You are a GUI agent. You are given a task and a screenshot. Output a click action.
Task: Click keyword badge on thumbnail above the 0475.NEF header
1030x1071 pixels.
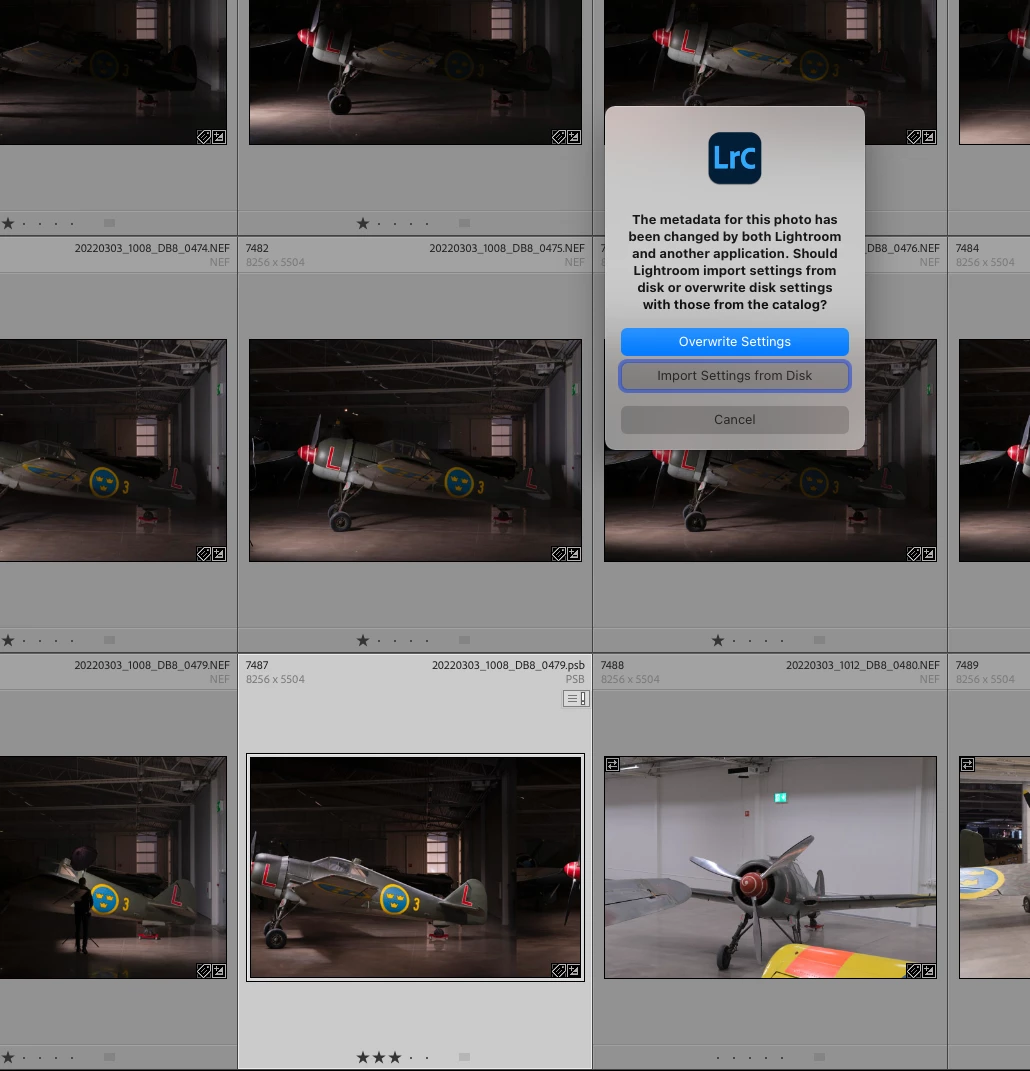[x=559, y=137]
